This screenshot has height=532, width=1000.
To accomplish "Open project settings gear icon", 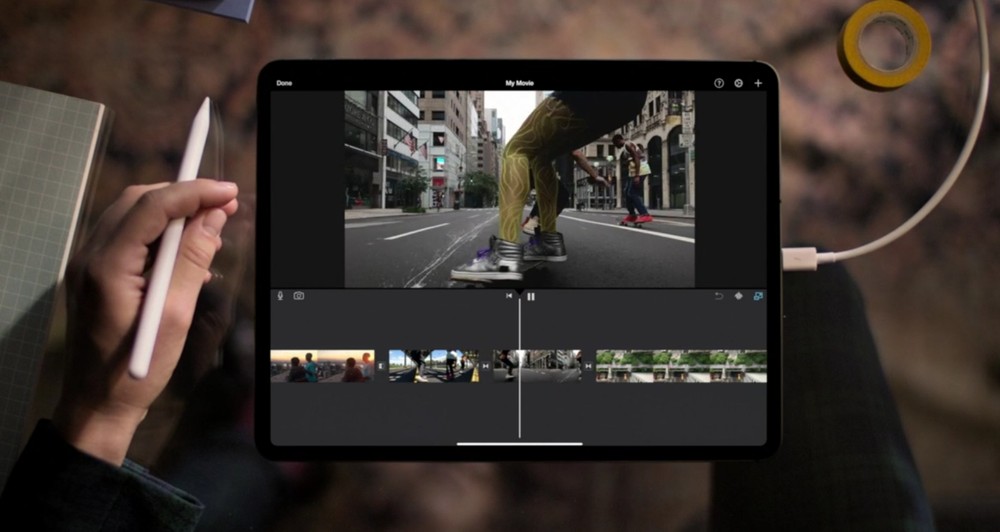I will (x=739, y=84).
